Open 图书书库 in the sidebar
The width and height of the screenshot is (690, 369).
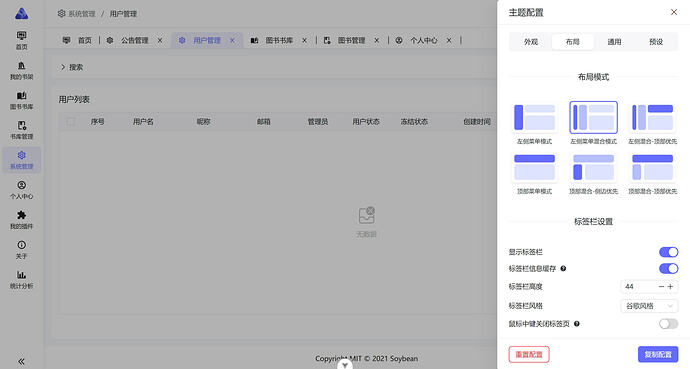tap(22, 100)
